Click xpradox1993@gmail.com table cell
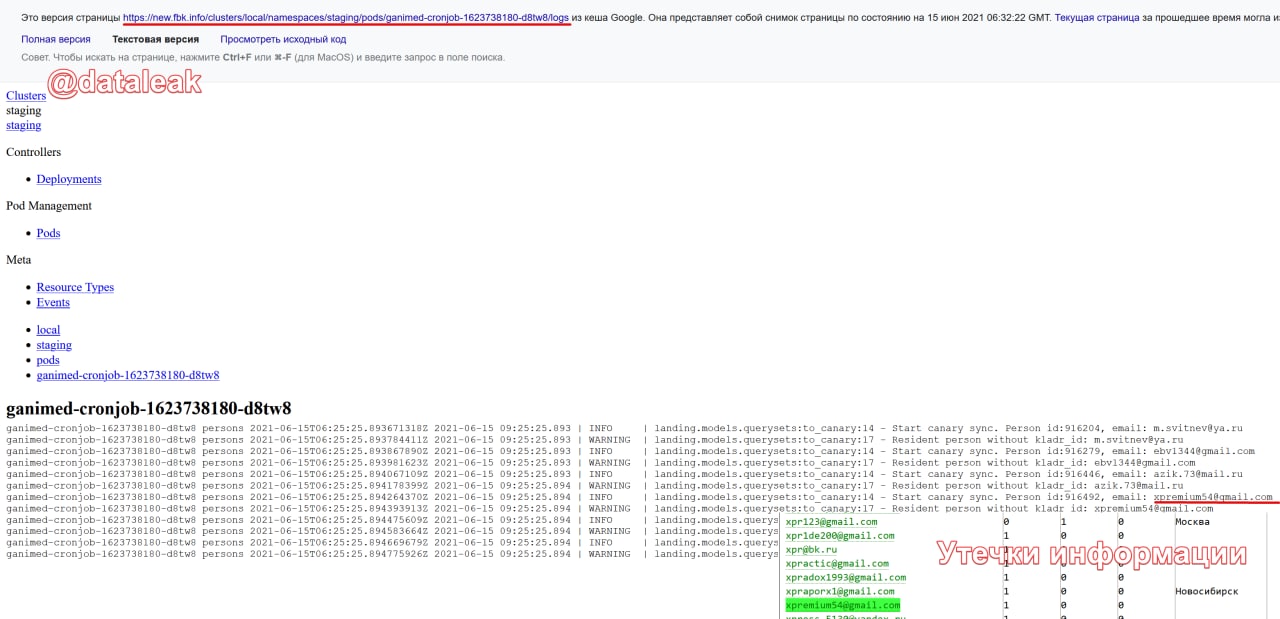 846,578
